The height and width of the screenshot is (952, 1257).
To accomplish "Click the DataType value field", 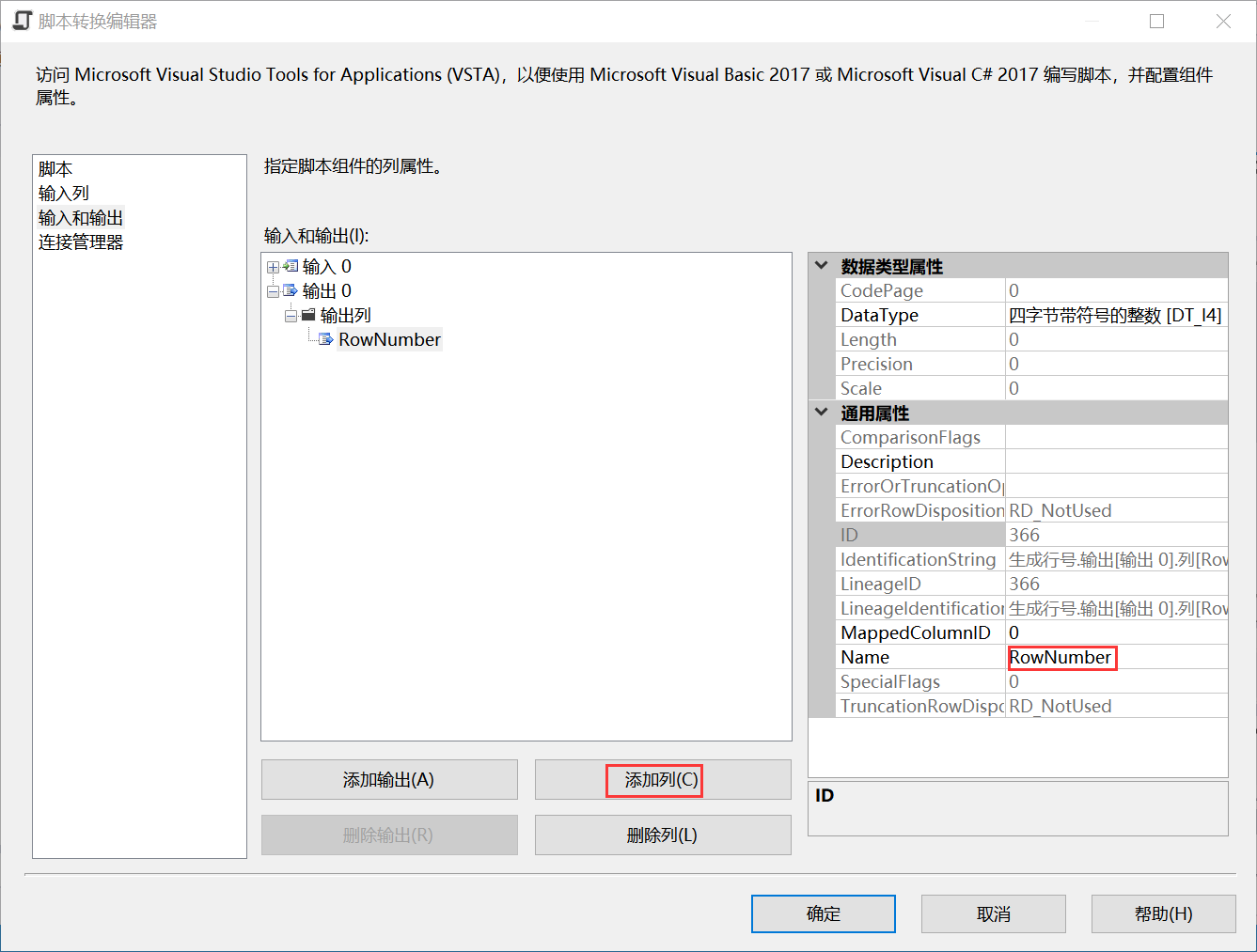I will coord(1117,315).
